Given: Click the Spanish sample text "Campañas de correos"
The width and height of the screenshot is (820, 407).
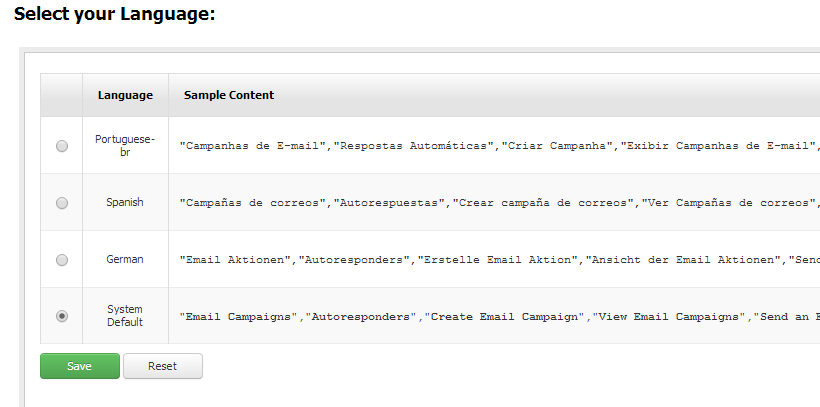Looking at the screenshot, I should [253, 202].
